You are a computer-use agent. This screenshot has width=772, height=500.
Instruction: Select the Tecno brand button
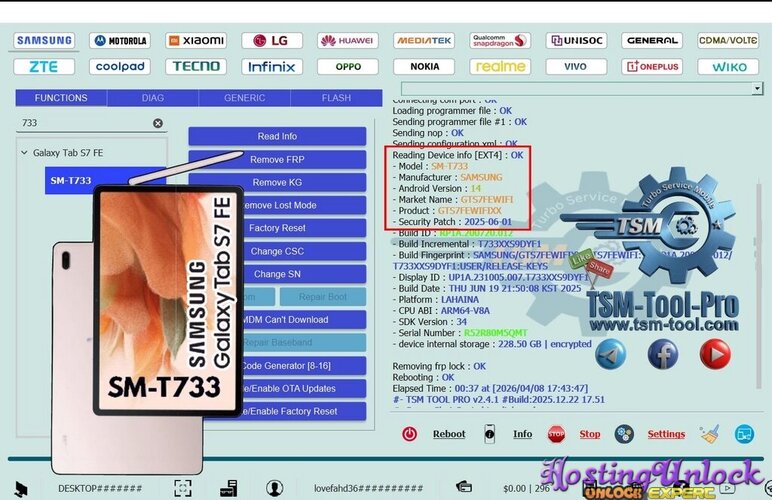(196, 66)
